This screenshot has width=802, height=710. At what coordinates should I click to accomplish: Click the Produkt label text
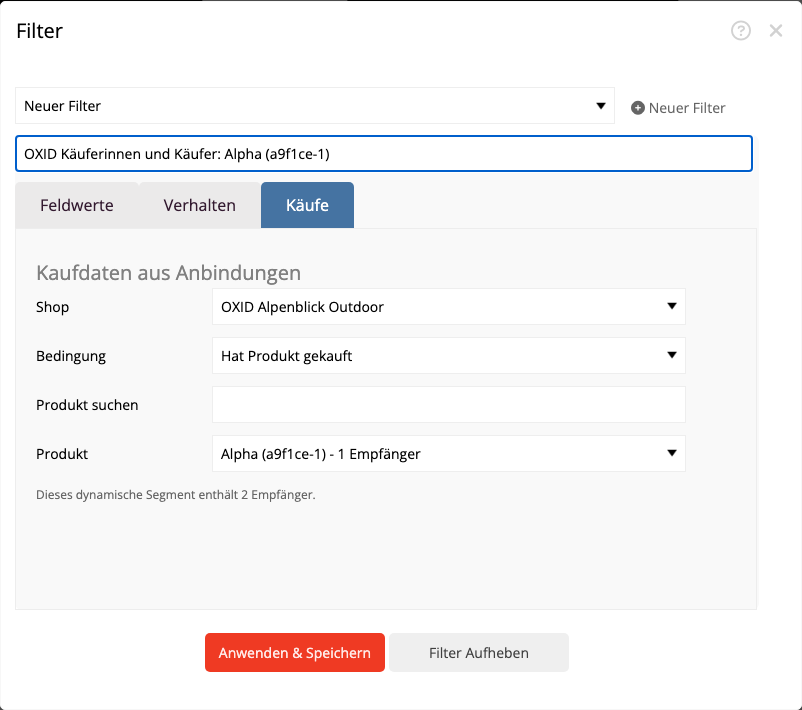62,454
